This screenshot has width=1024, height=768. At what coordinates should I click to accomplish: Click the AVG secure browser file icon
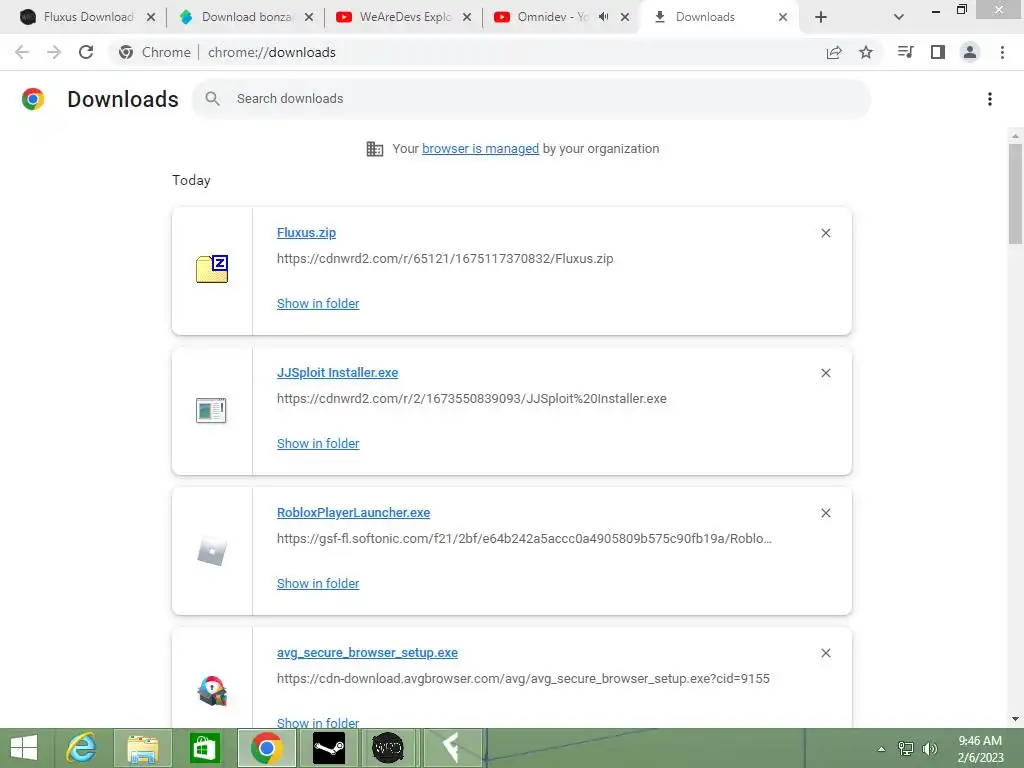(x=212, y=691)
